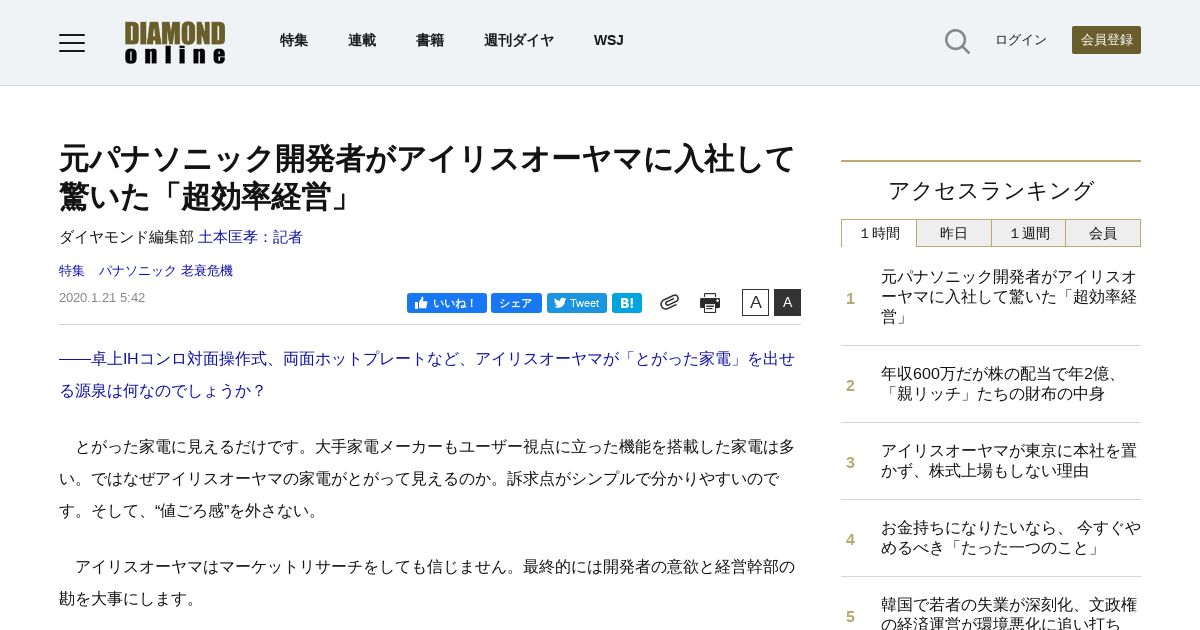
Task: Open the 連載 navigation item
Action: pos(362,41)
